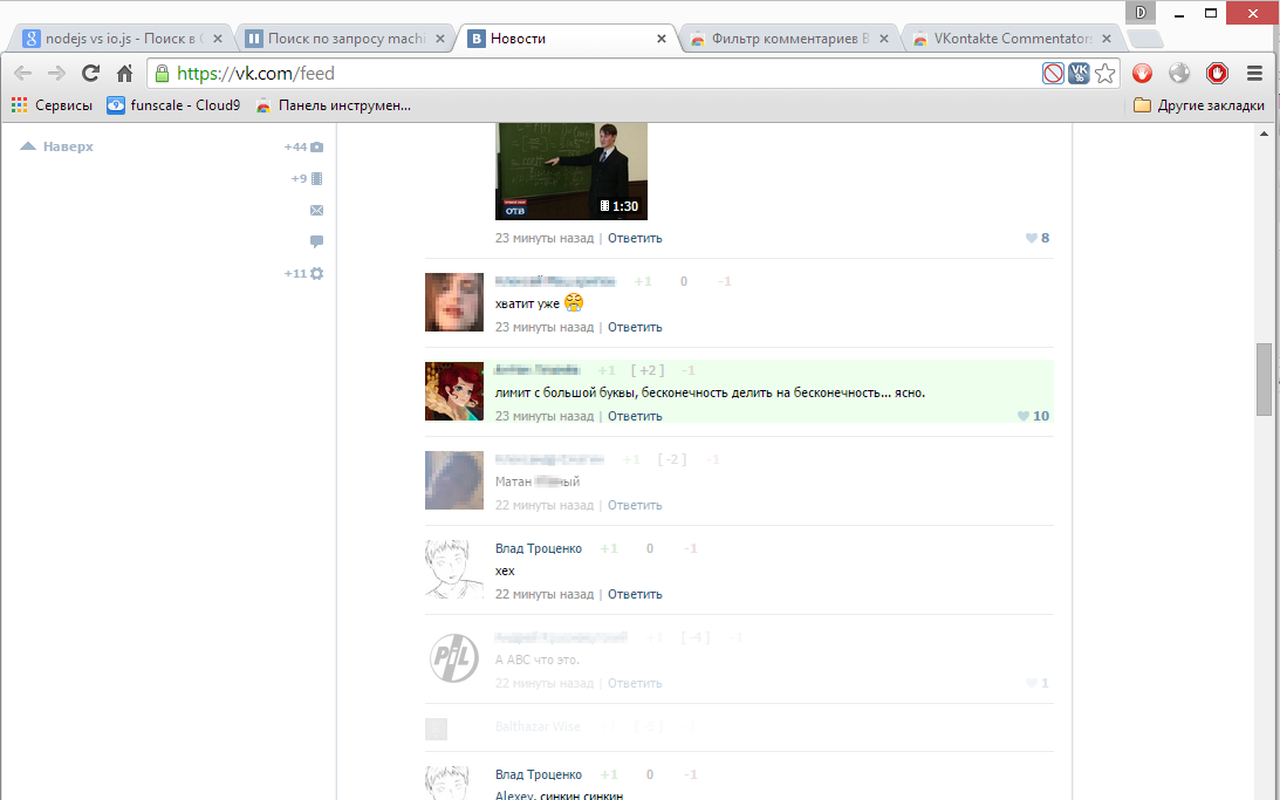Click "Ответить" under the "хех" comment
The image size is (1280, 800).
coord(635,594)
